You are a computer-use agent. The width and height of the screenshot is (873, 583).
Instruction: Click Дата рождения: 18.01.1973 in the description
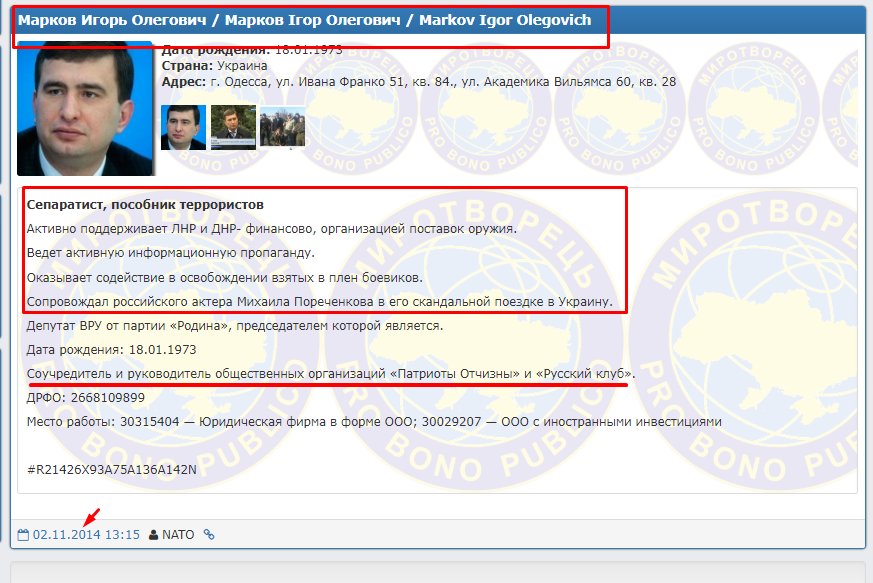[111, 350]
